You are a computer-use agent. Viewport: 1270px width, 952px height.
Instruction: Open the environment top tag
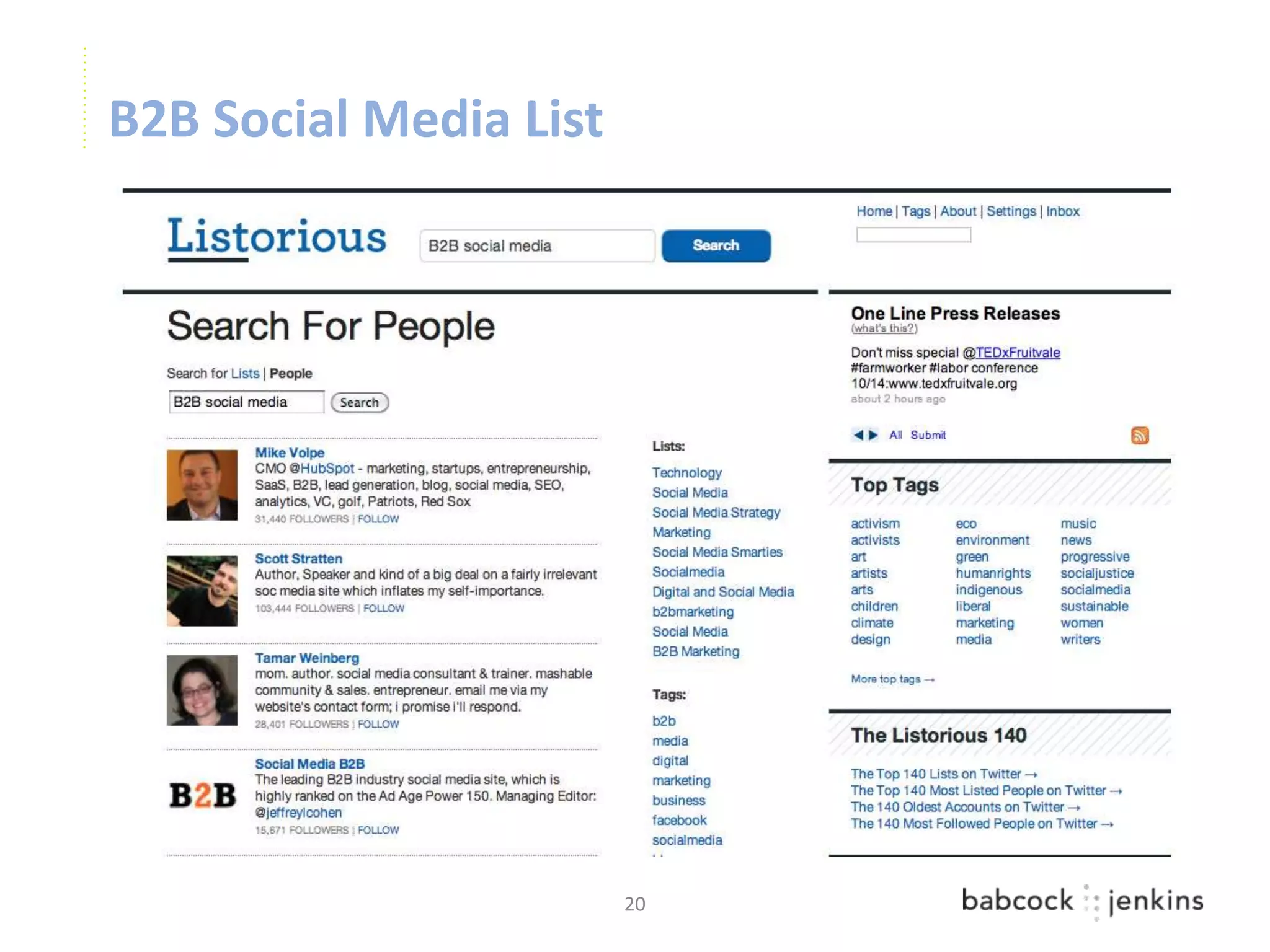tap(993, 540)
